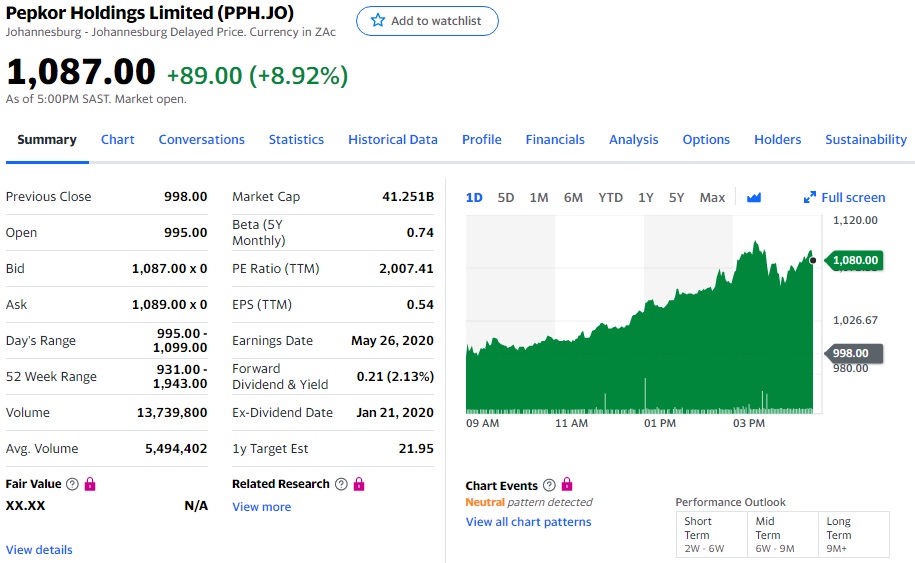915x563 pixels.
Task: Click View details under Fair Value
Action: [x=39, y=550]
